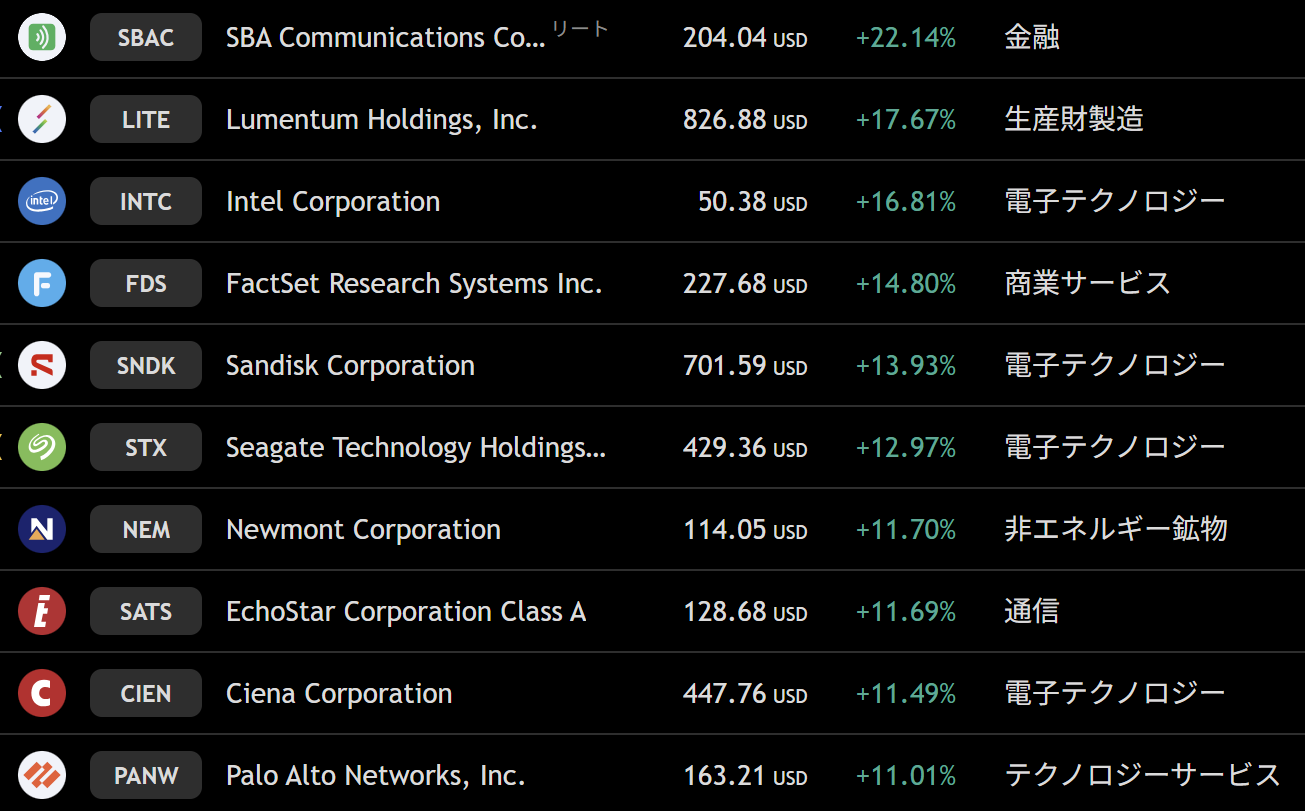
Task: Open the Sandisk Corporation company name
Action: point(350,366)
